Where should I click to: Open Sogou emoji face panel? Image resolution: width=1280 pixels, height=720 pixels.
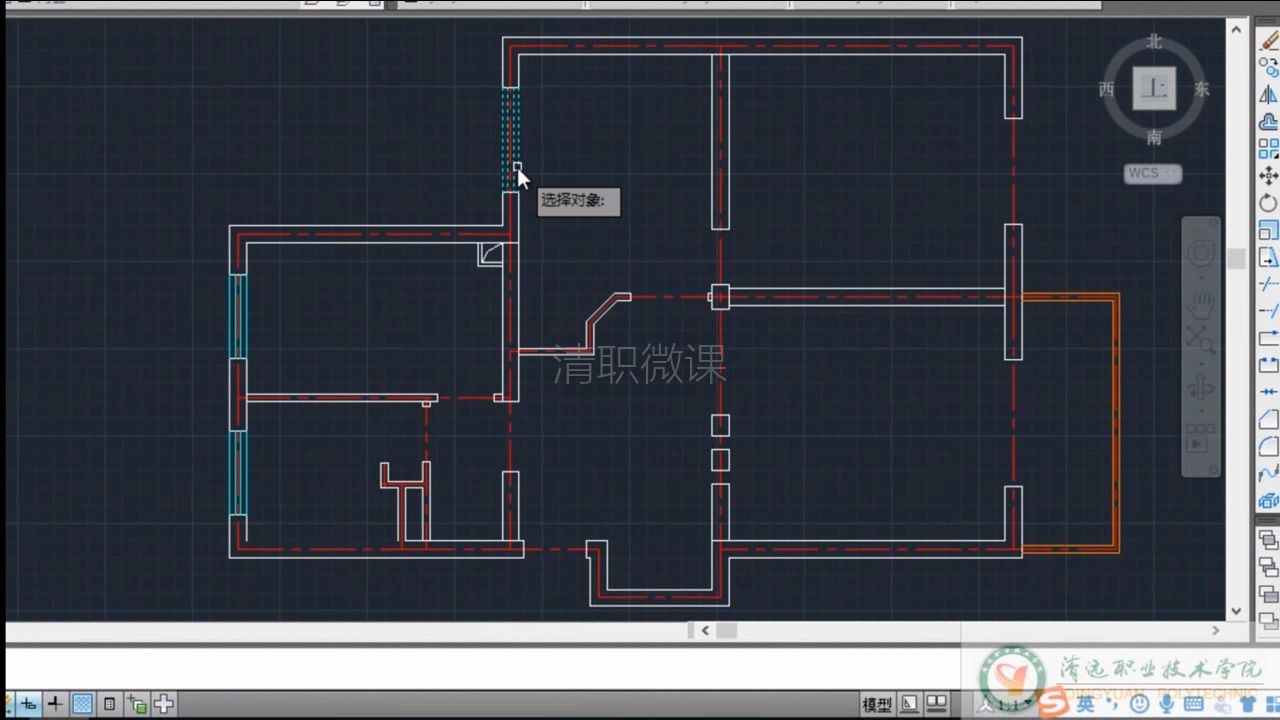(x=1139, y=704)
